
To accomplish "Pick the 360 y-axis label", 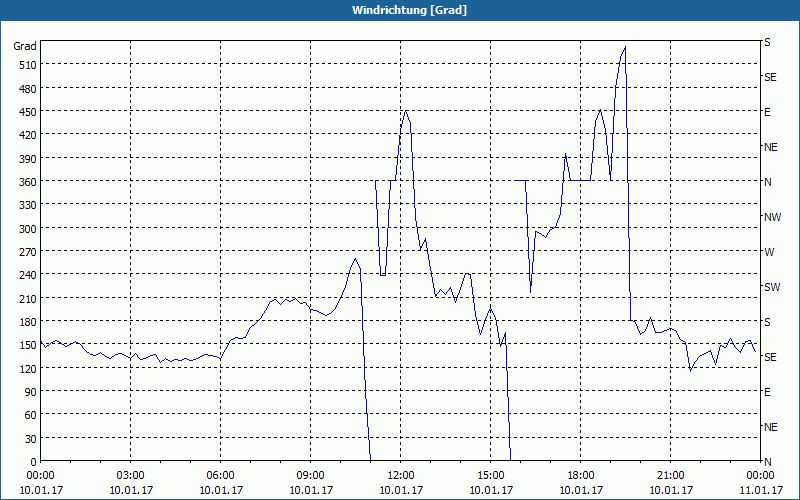I will pos(28,182).
